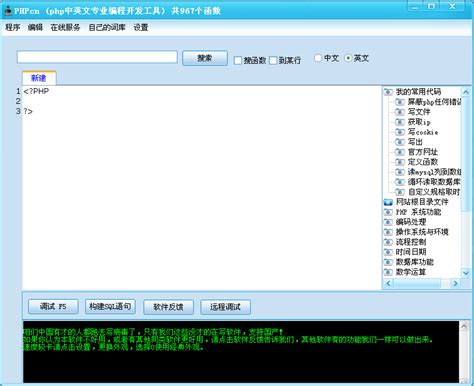Click the icon next to 定义函数

400,162
